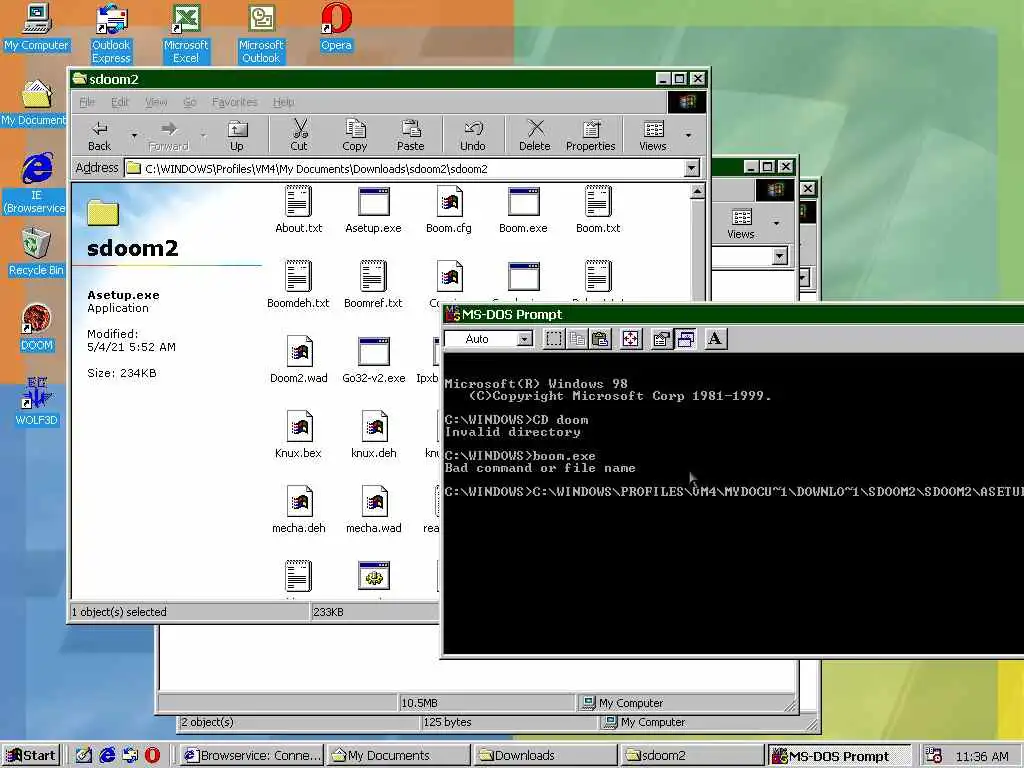Viewport: 1024px width, 768px height.
Task: Click scroll-up arrow of sdoom2 file list
Action: [x=697, y=191]
